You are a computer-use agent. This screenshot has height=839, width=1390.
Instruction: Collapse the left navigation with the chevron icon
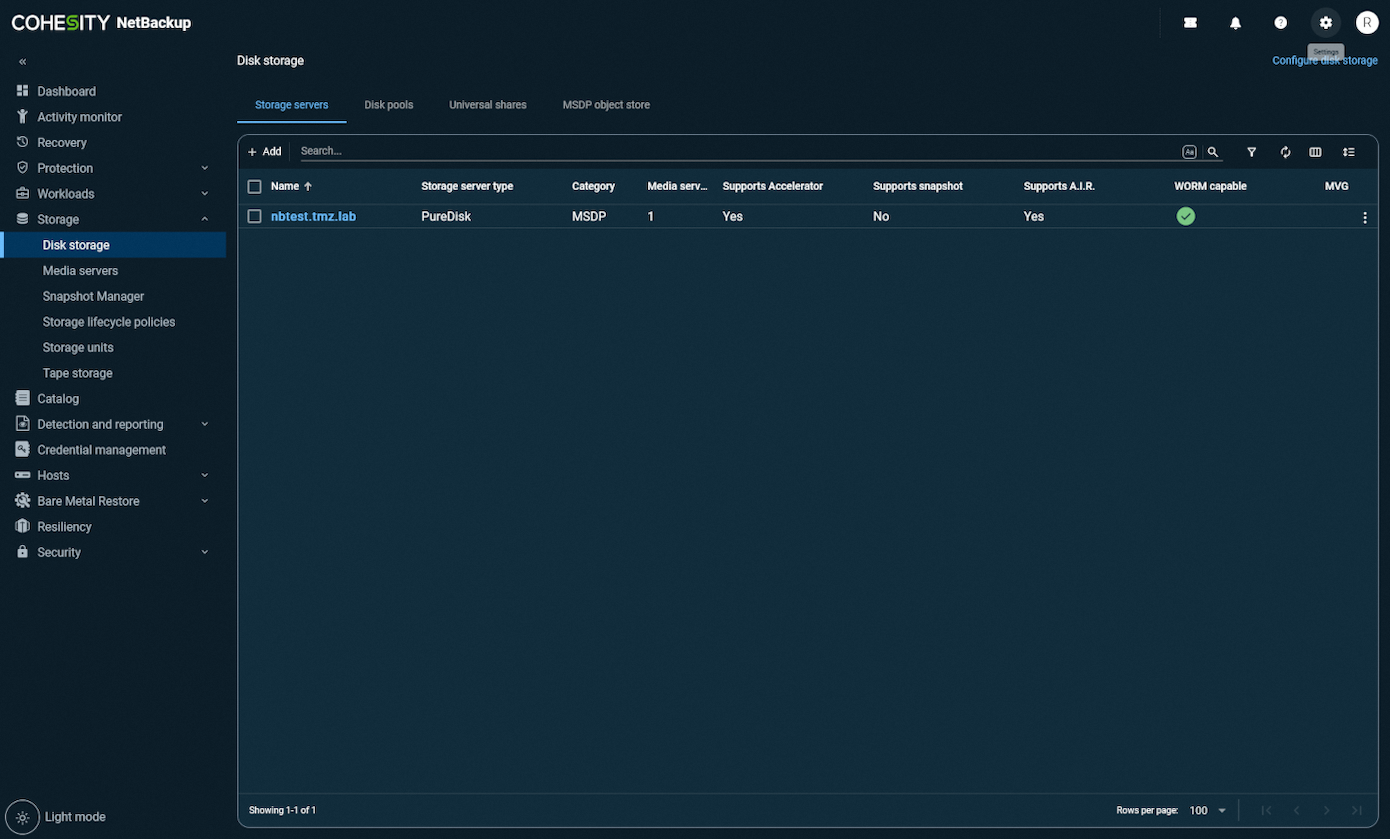tap(21, 61)
